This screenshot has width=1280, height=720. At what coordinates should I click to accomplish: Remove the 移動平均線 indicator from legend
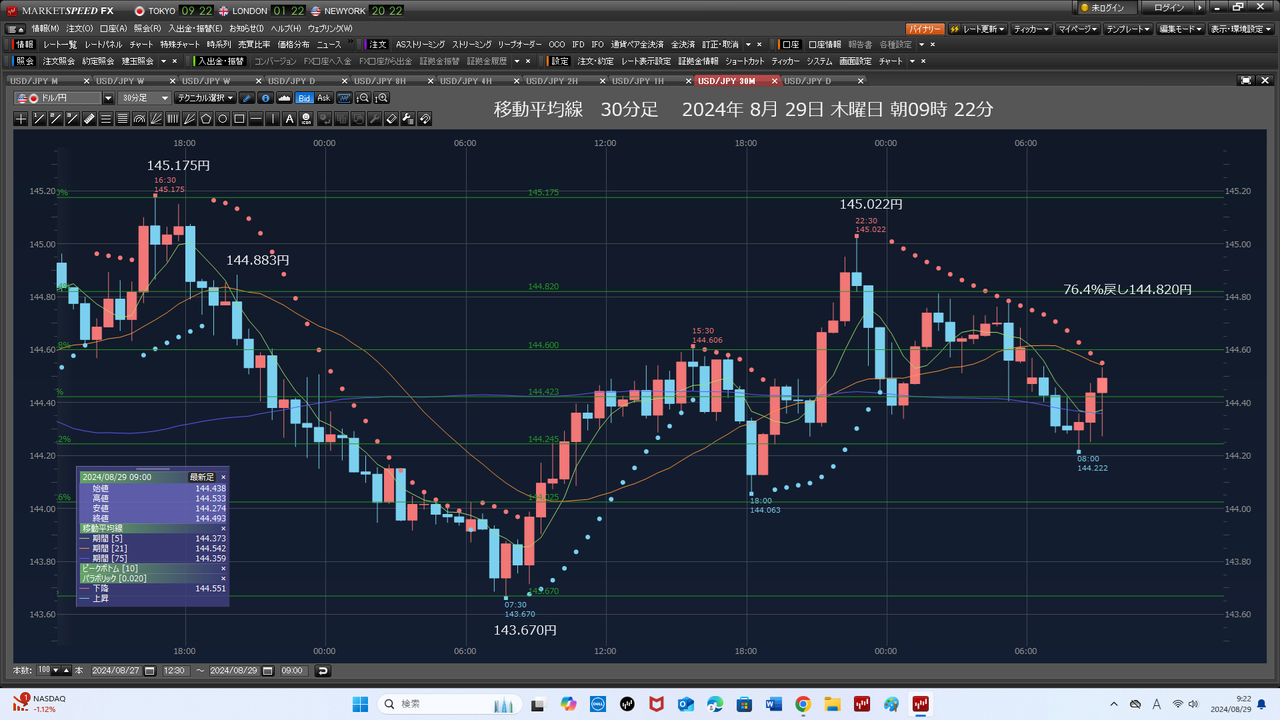pos(223,527)
